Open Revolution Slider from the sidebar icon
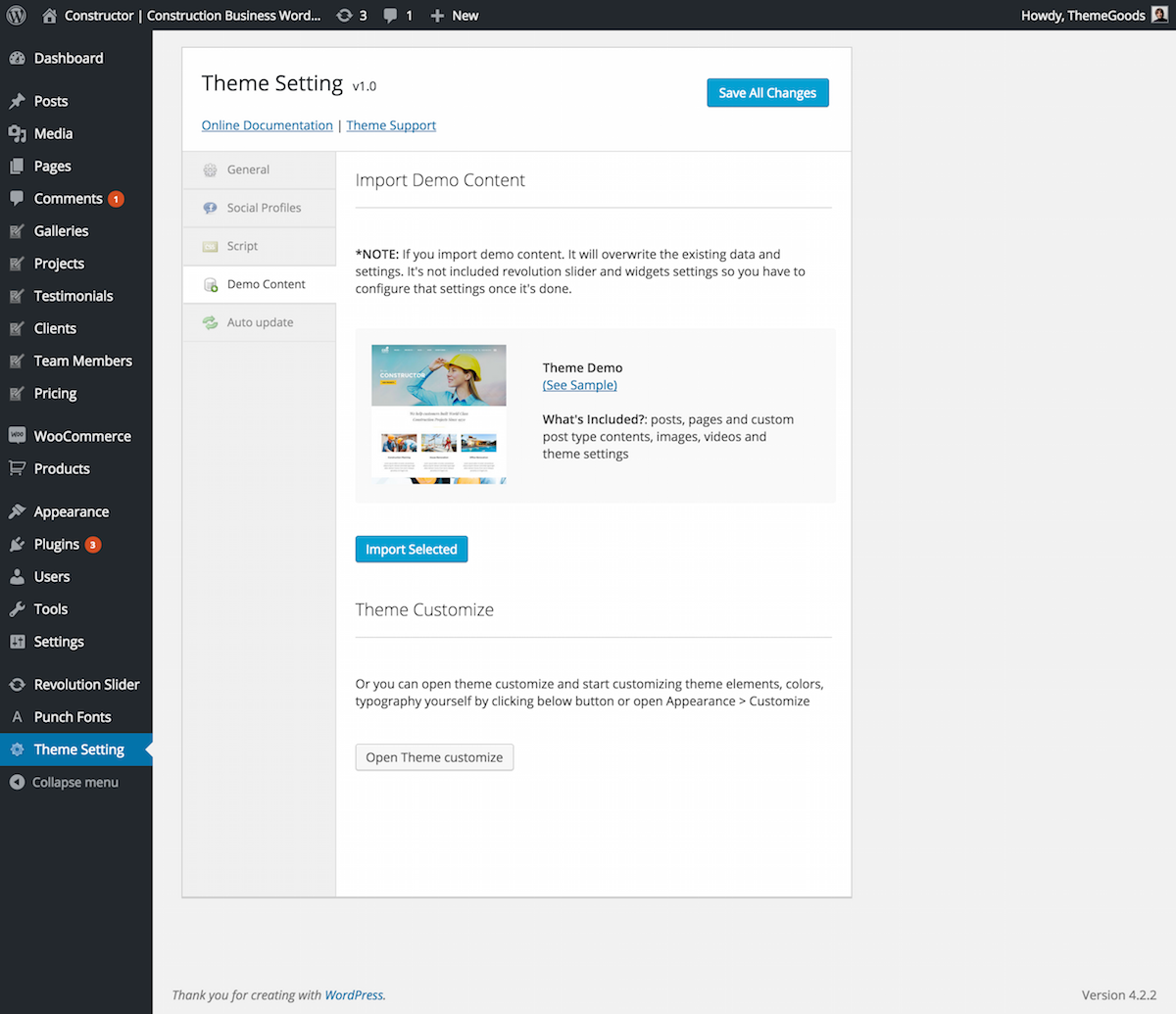Screen dimensions: 1176x1014 click(18, 684)
